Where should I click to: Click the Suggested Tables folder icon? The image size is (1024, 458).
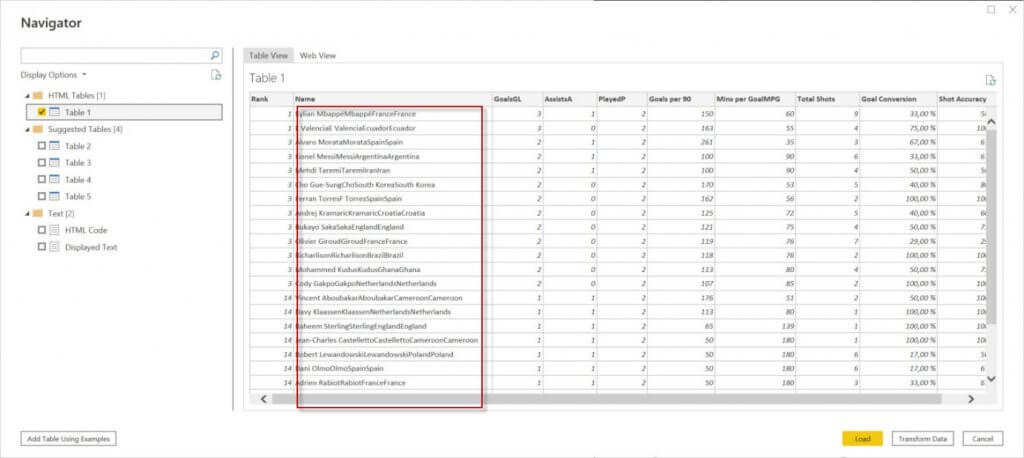38,129
